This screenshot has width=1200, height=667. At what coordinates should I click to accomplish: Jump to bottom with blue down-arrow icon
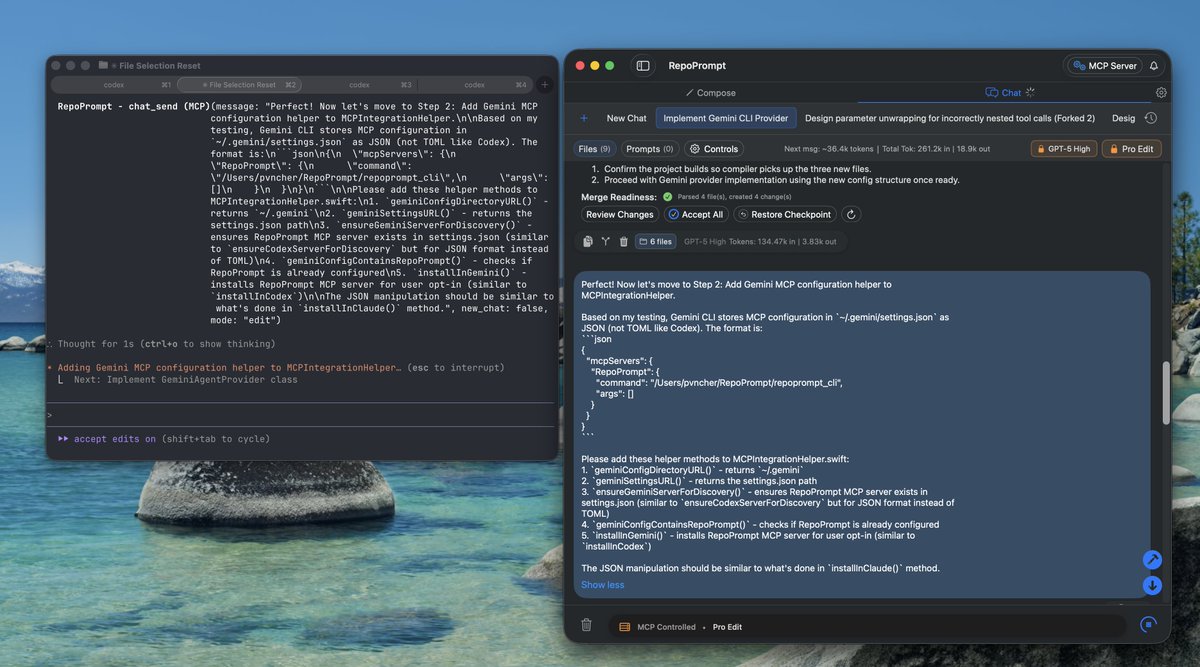coord(1152,586)
